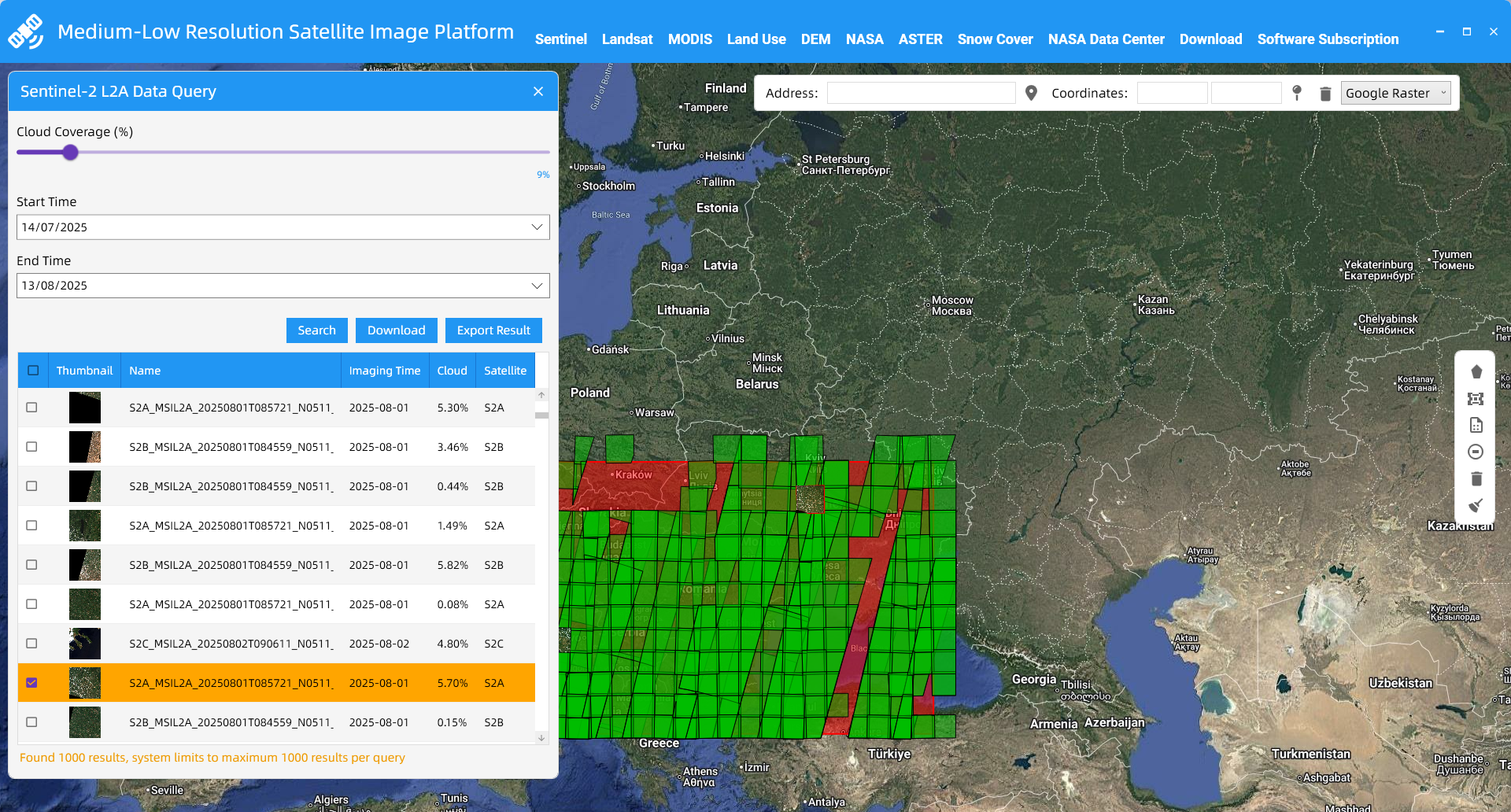Sort by the Cloud column header
Image resolution: width=1511 pixels, height=812 pixels.
click(x=453, y=371)
